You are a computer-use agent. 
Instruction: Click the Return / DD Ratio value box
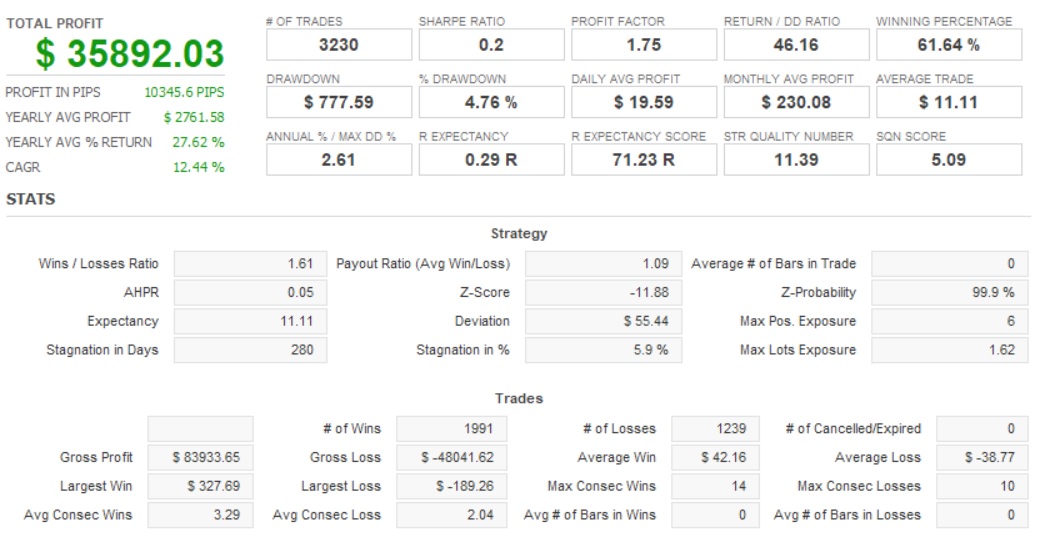796,45
